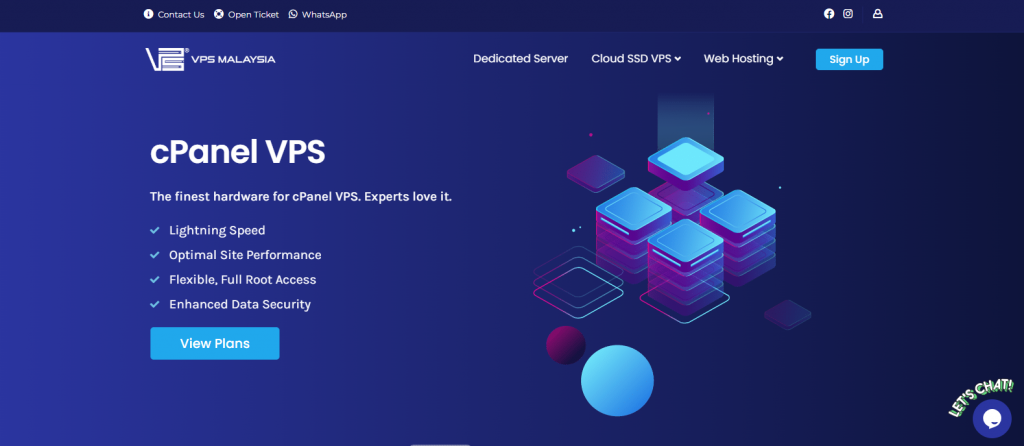Click the Open Ticket icon

(219, 14)
